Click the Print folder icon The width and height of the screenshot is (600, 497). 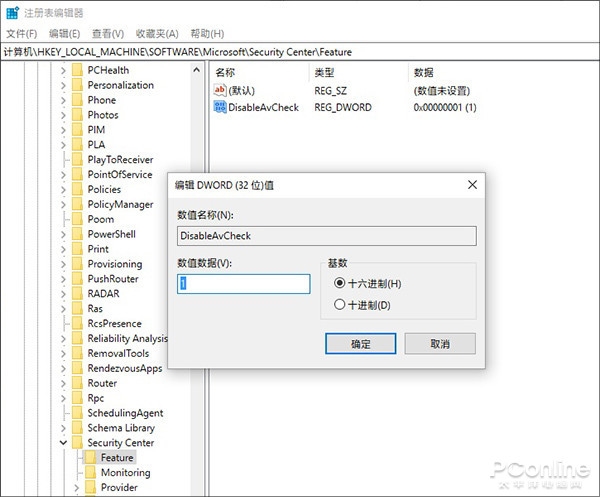(78, 249)
